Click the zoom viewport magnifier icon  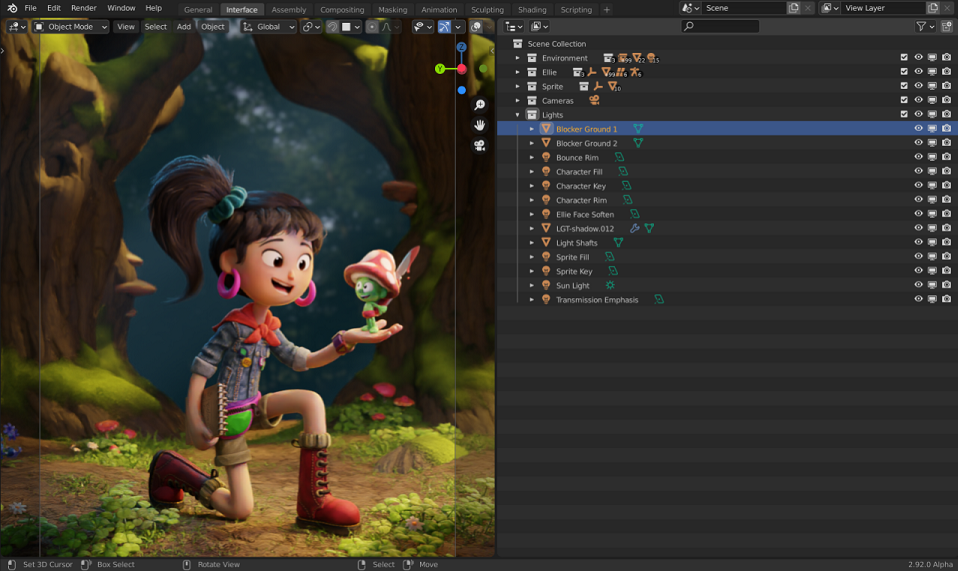point(480,105)
